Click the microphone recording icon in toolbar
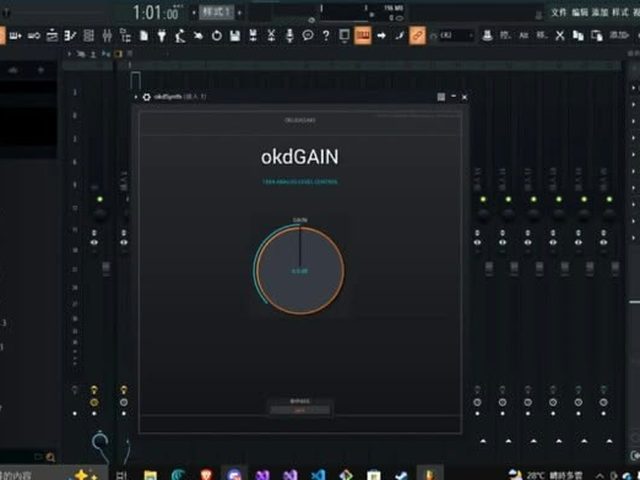This screenshot has height=480, width=640. (289, 36)
